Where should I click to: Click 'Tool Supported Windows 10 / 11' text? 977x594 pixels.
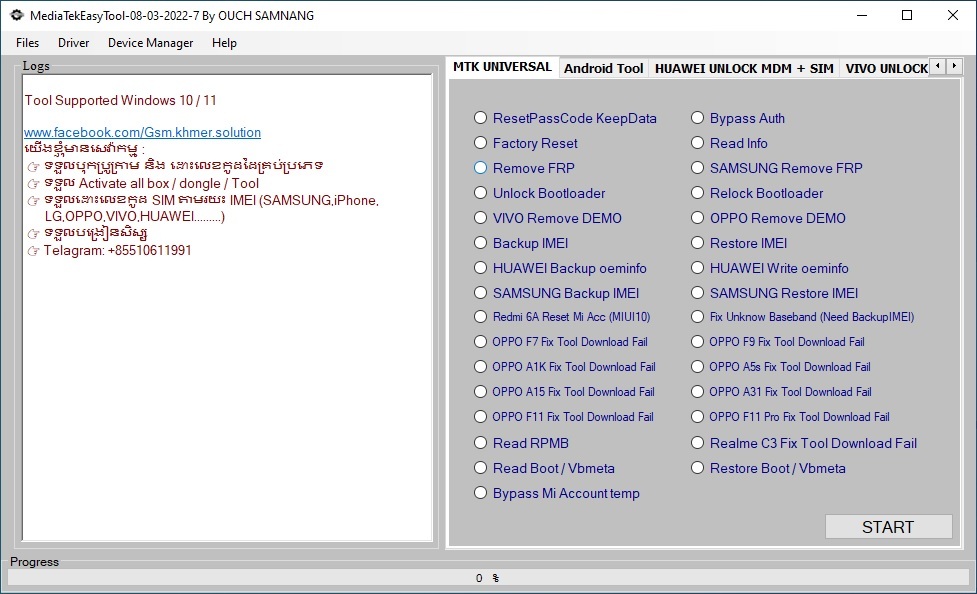[x=120, y=100]
